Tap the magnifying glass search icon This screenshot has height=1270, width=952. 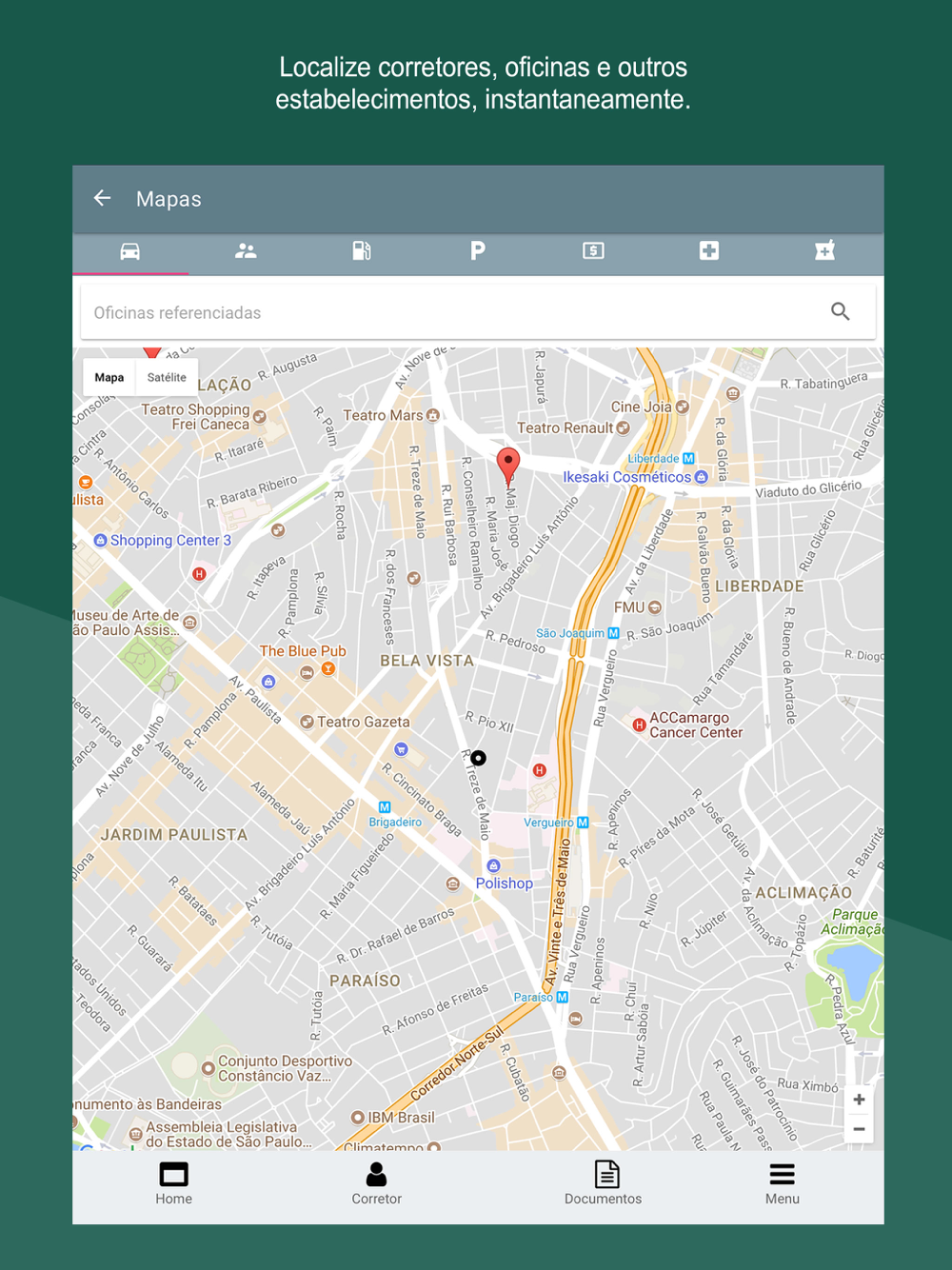click(841, 311)
